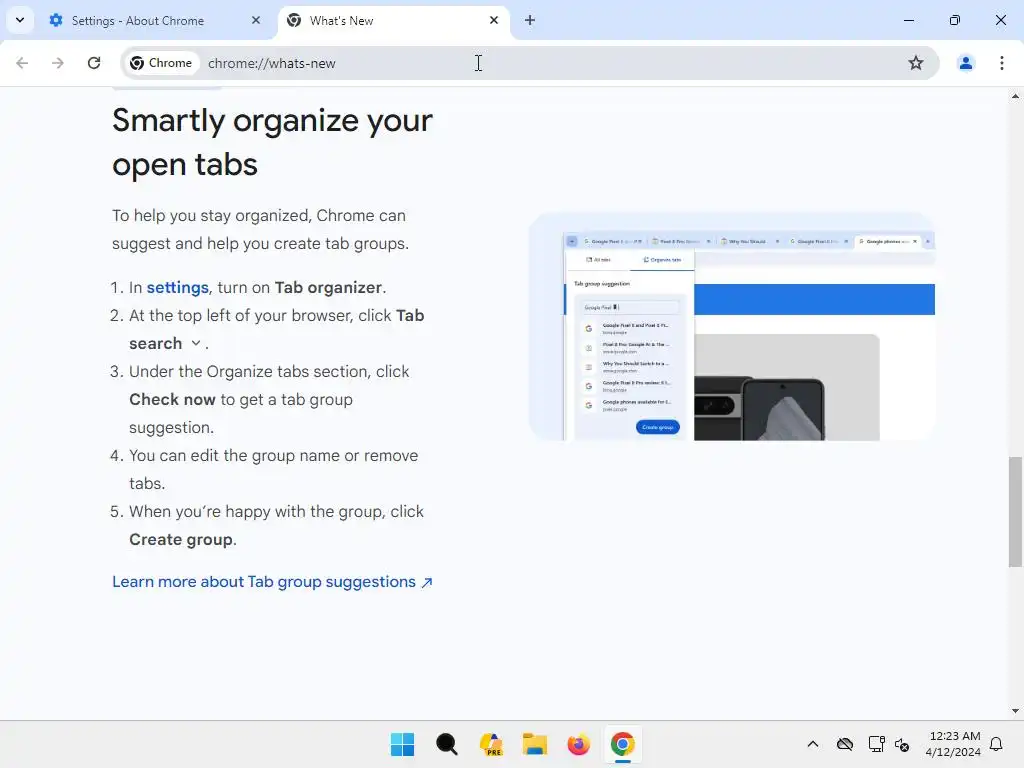
Task: Open File Explorer from taskbar
Action: 535,744
